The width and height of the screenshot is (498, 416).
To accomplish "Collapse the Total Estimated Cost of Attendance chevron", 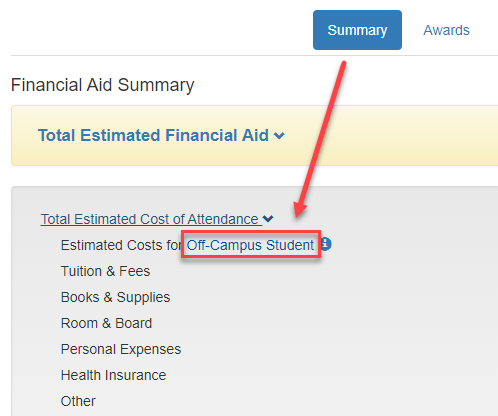I will [268, 219].
